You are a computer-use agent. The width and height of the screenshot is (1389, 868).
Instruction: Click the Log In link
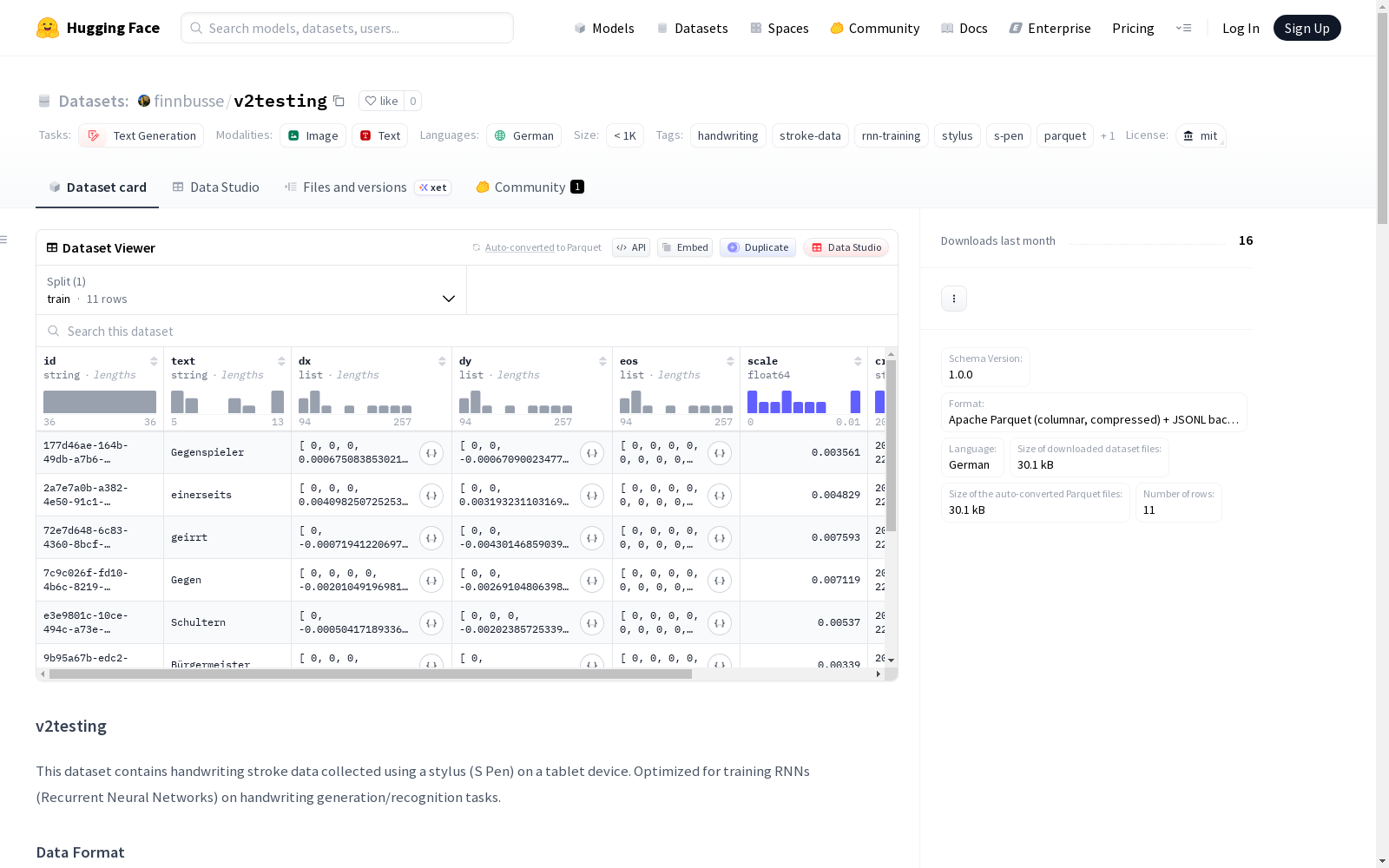pos(1241,29)
